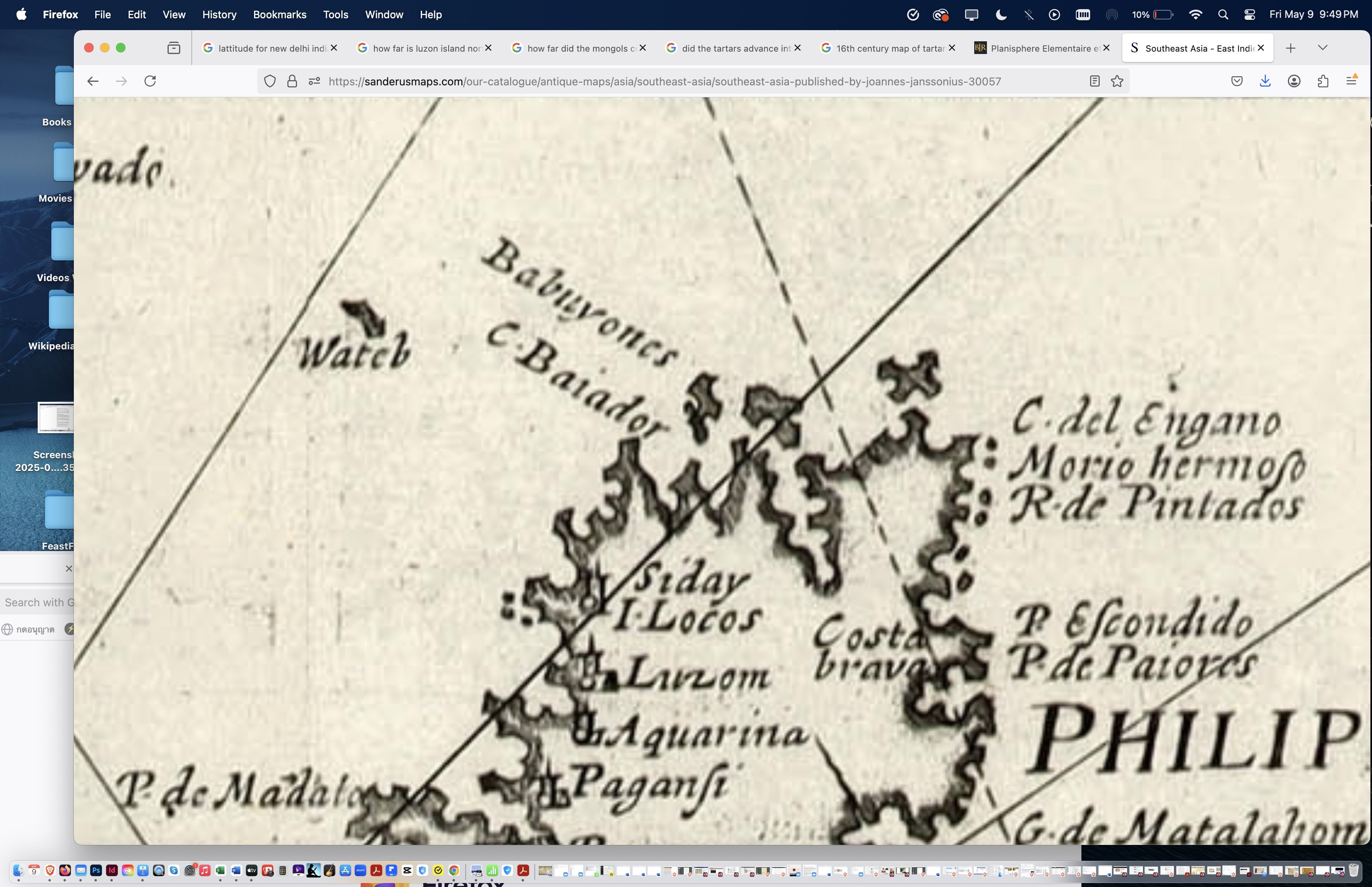Open Control Center in menu bar

click(x=1249, y=15)
